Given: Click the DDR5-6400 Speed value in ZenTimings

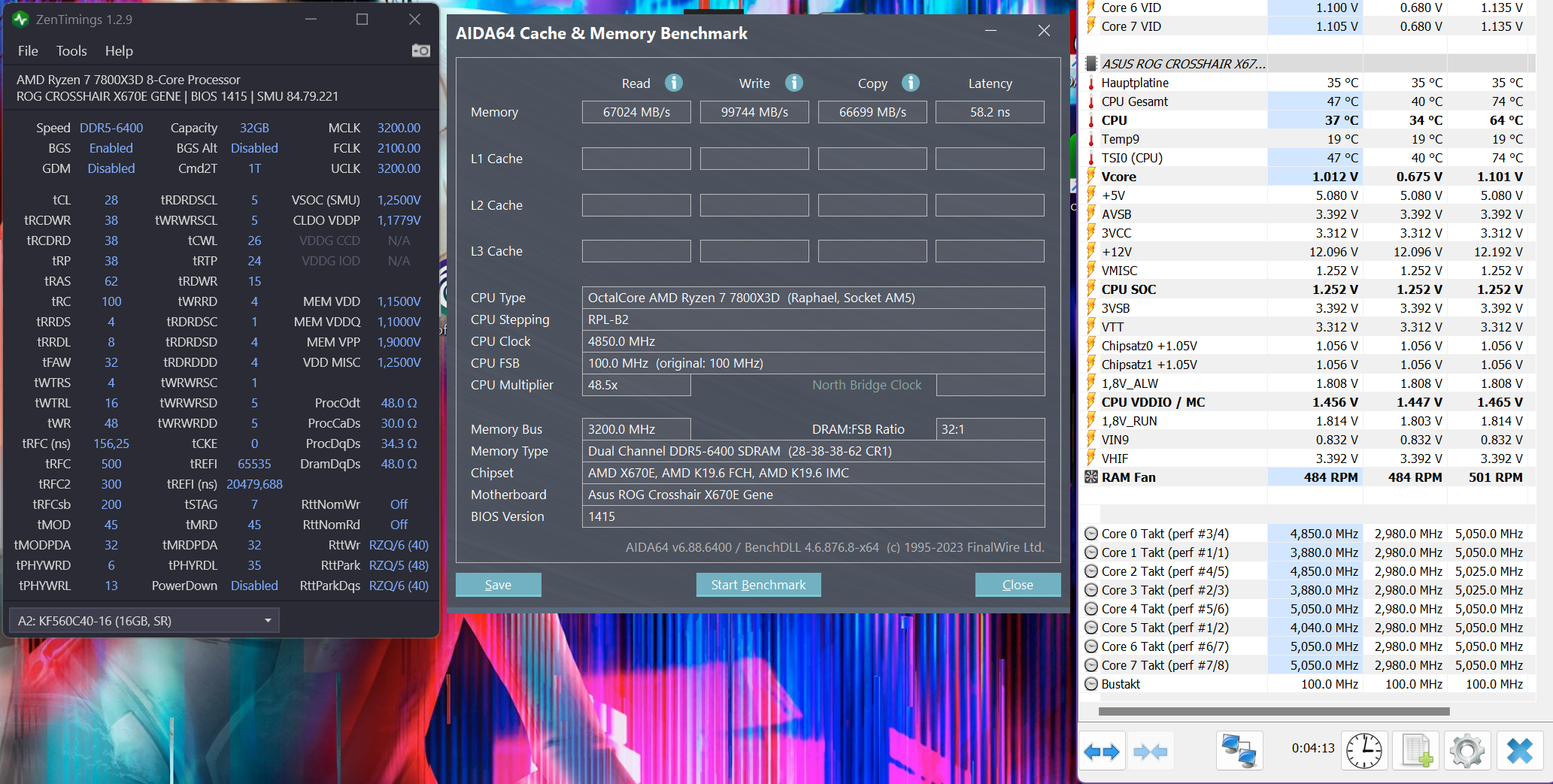Looking at the screenshot, I should click(x=111, y=128).
